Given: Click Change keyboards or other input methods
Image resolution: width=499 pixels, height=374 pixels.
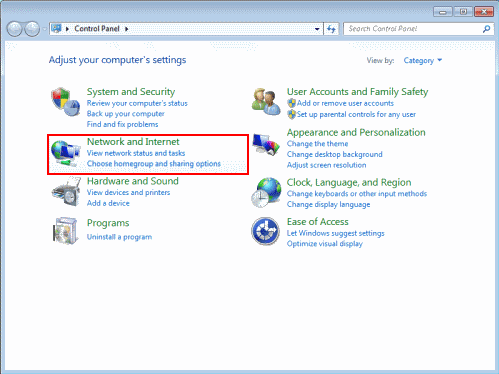Looking at the screenshot, I should tap(357, 194).
